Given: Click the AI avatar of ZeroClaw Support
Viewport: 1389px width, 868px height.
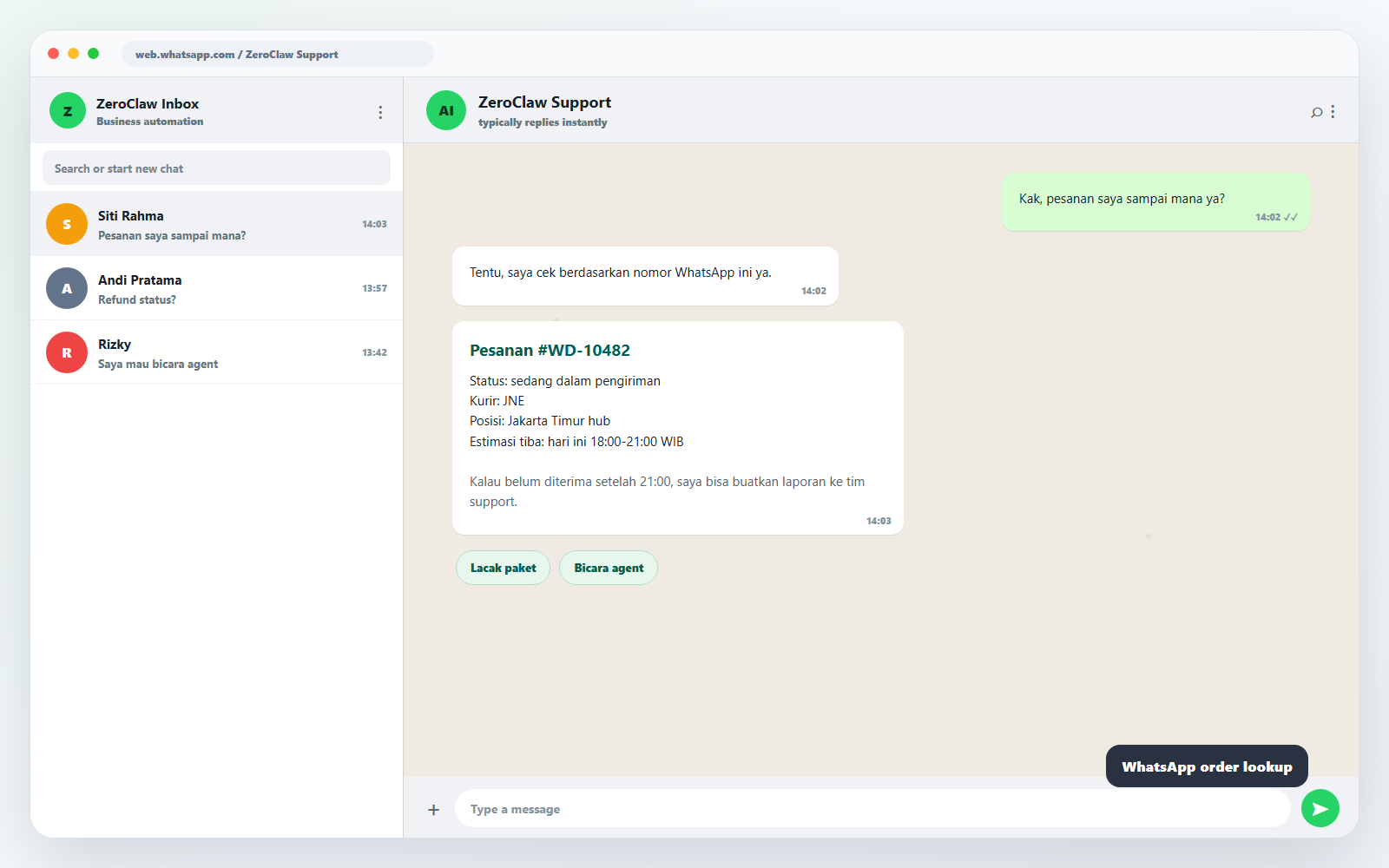Looking at the screenshot, I should 446,110.
